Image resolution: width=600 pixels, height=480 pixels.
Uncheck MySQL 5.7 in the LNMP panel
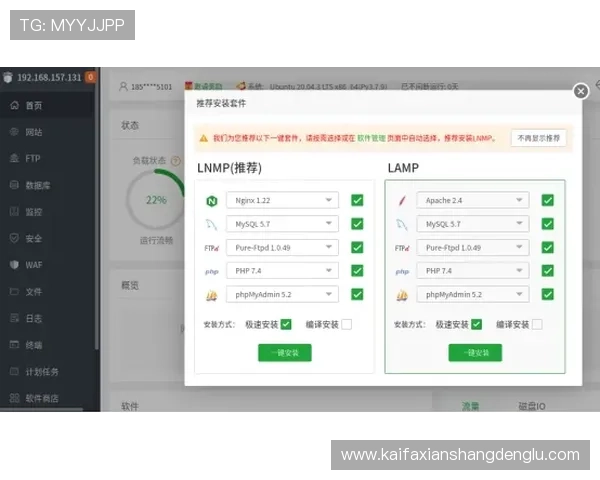[357, 224]
